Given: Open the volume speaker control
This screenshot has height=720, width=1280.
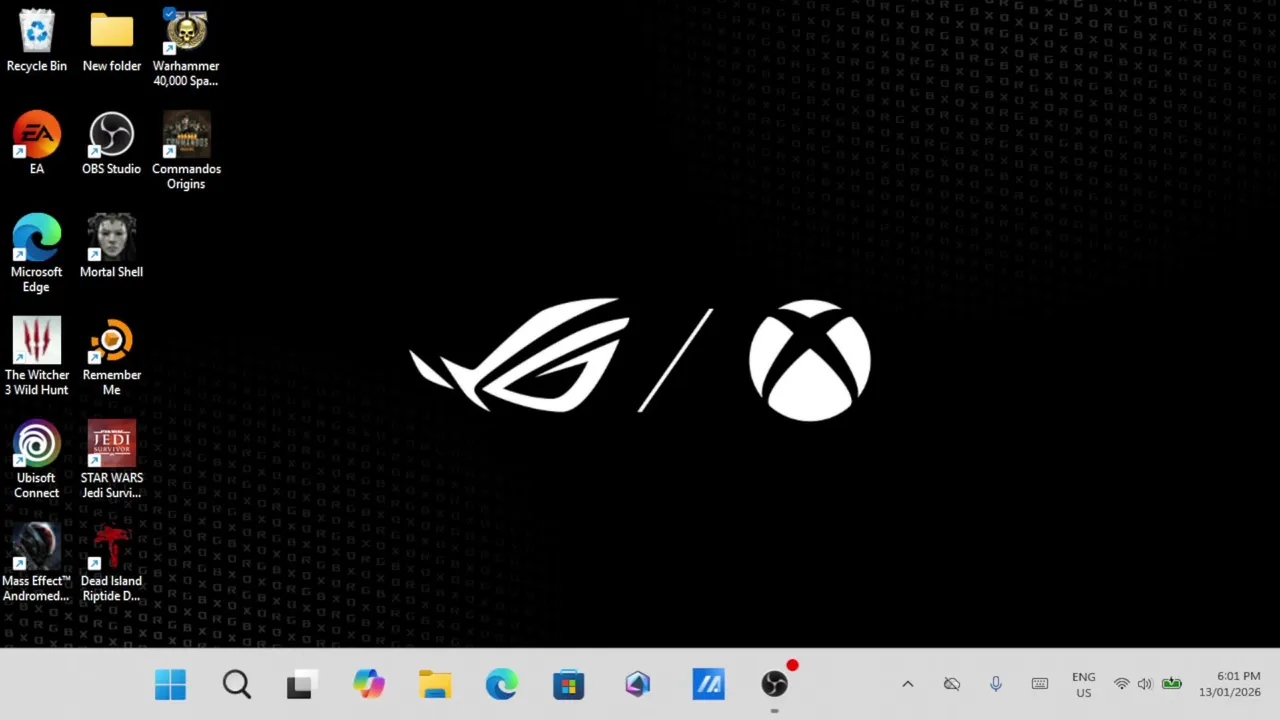Looking at the screenshot, I should coord(1145,684).
